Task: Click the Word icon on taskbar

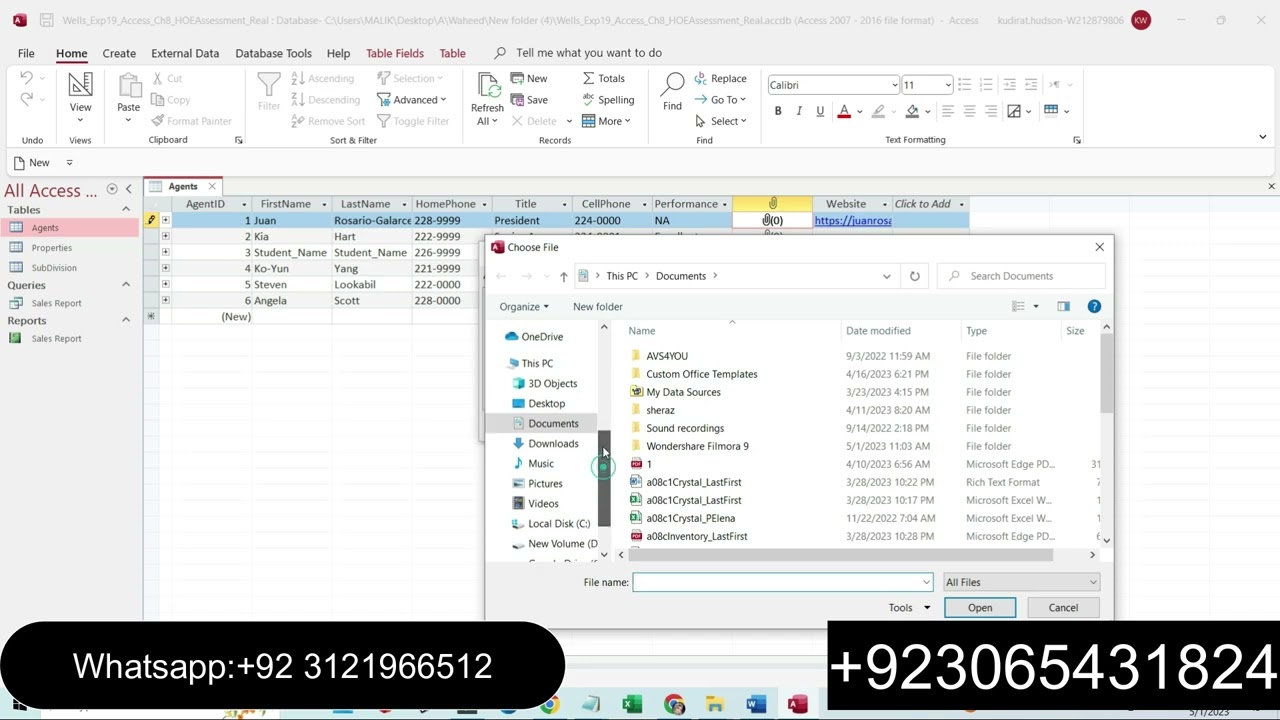Action: [755, 705]
